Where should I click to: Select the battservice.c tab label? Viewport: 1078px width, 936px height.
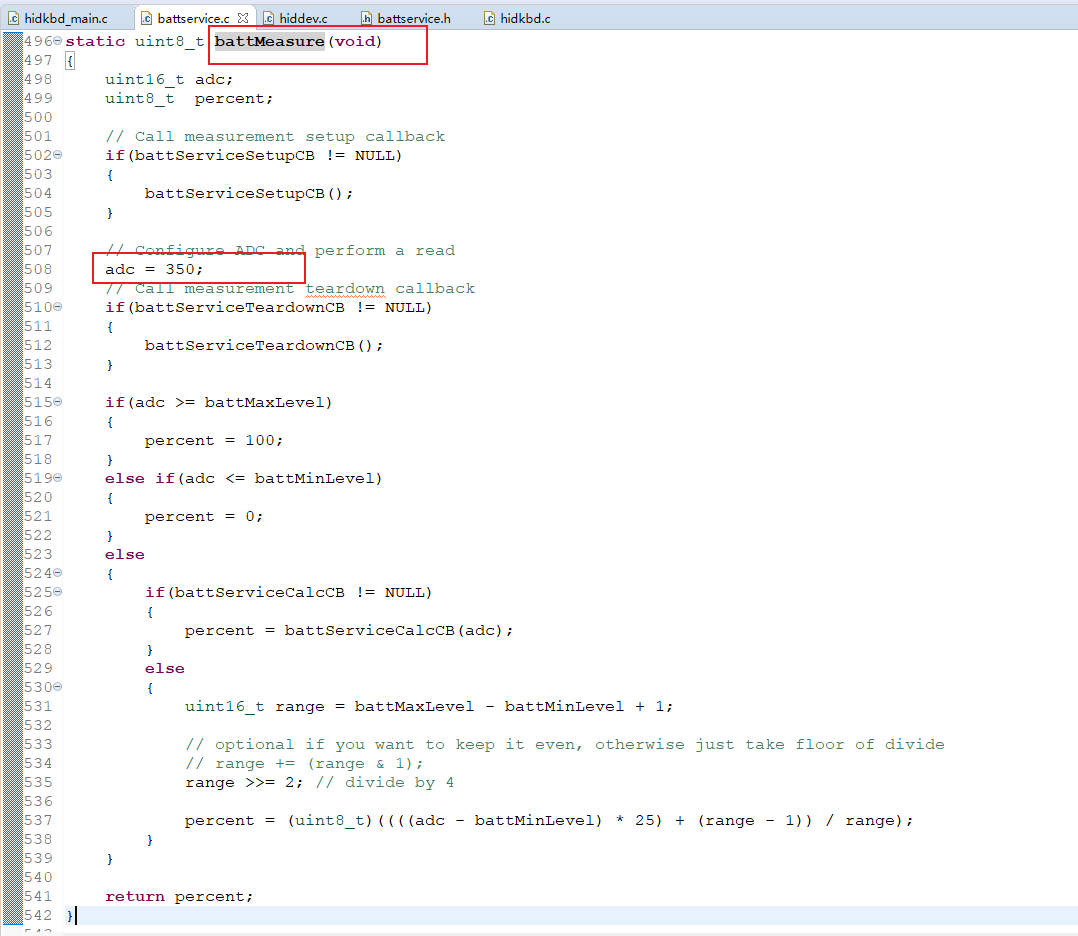pyautogui.click(x=192, y=18)
